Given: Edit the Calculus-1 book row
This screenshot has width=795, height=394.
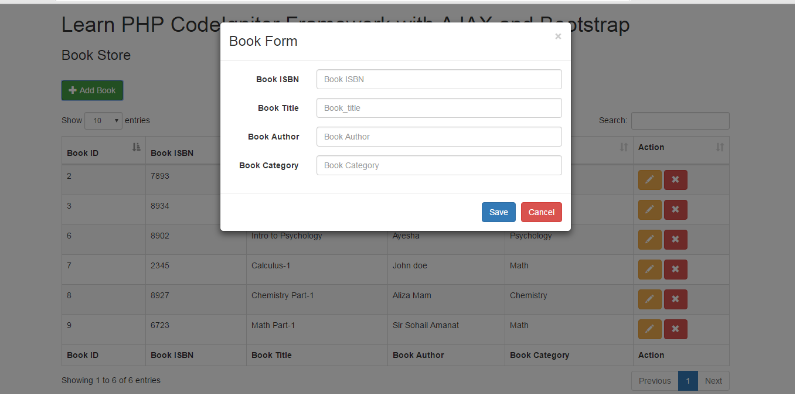Looking at the screenshot, I should pos(649,270).
